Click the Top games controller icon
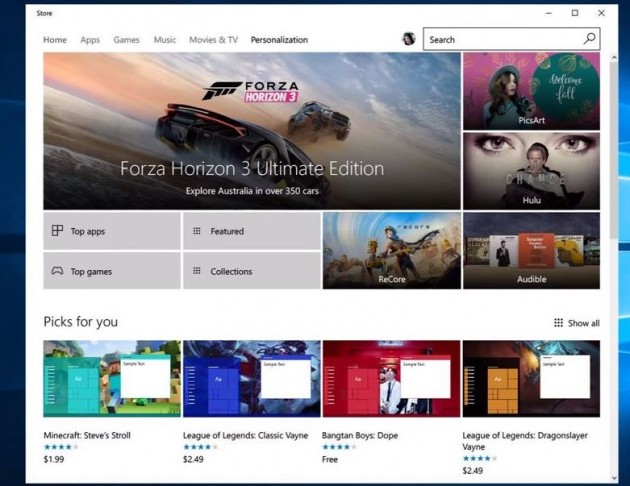This screenshot has width=630, height=486. pos(57,271)
